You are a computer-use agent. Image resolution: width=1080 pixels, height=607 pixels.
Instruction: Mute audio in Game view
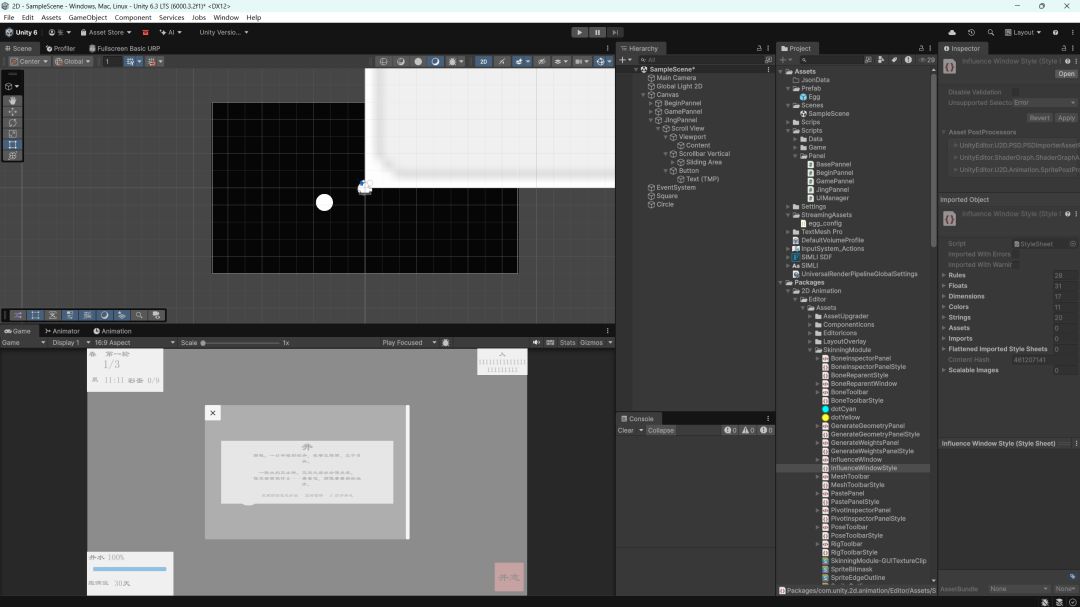[536, 342]
